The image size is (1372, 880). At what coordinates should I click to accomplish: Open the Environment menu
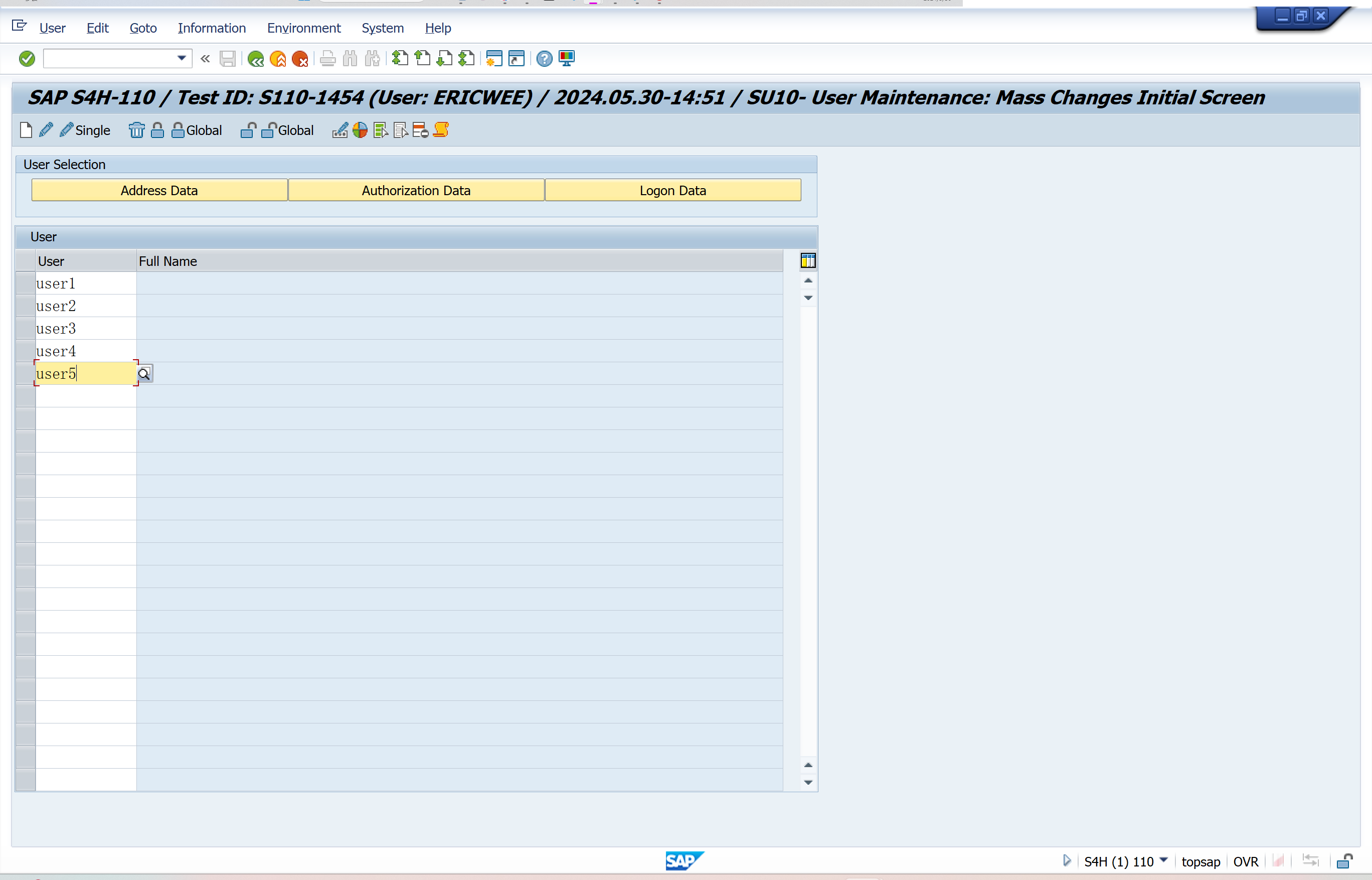(x=303, y=28)
